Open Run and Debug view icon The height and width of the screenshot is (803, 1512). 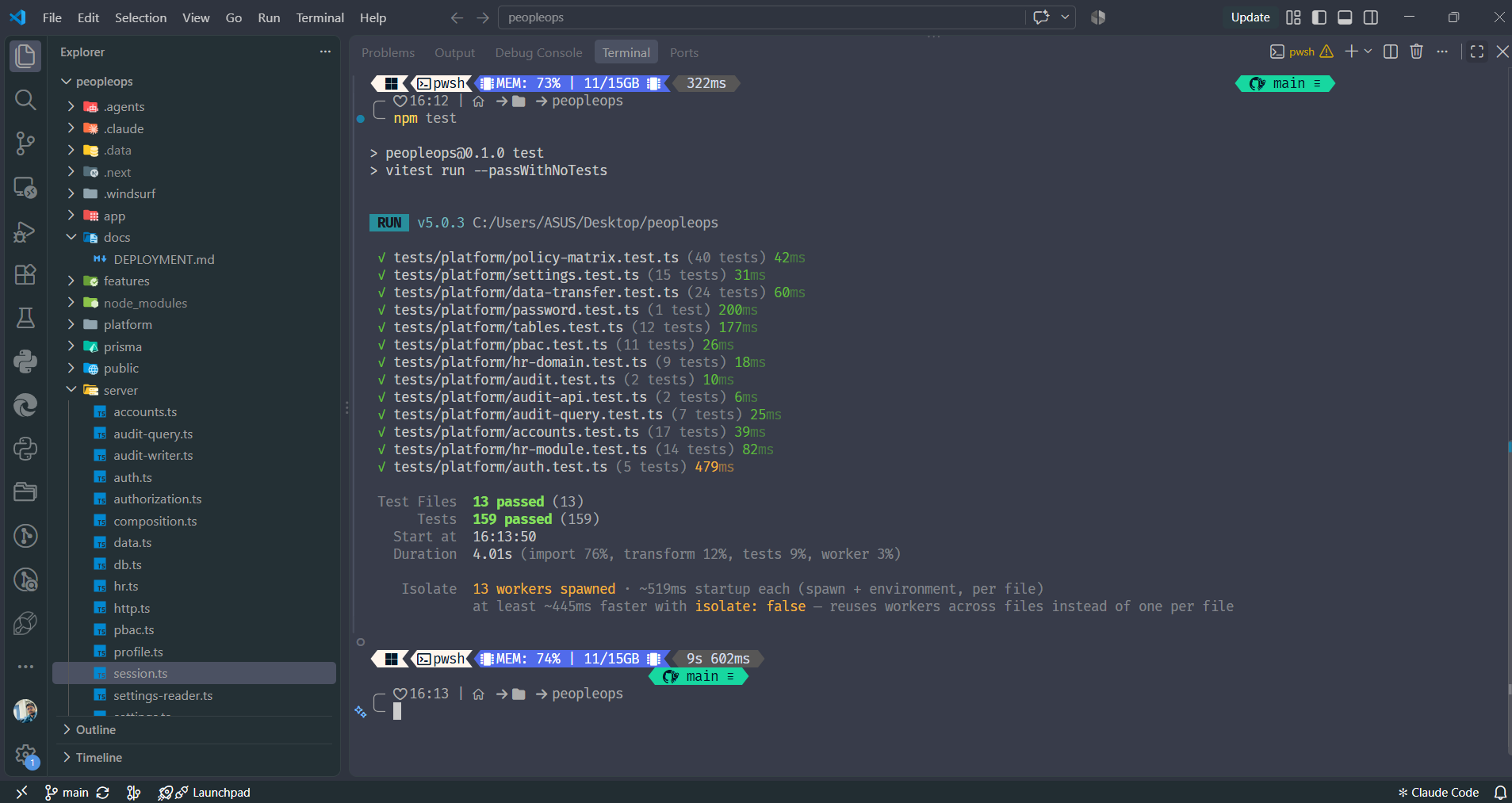point(25,231)
